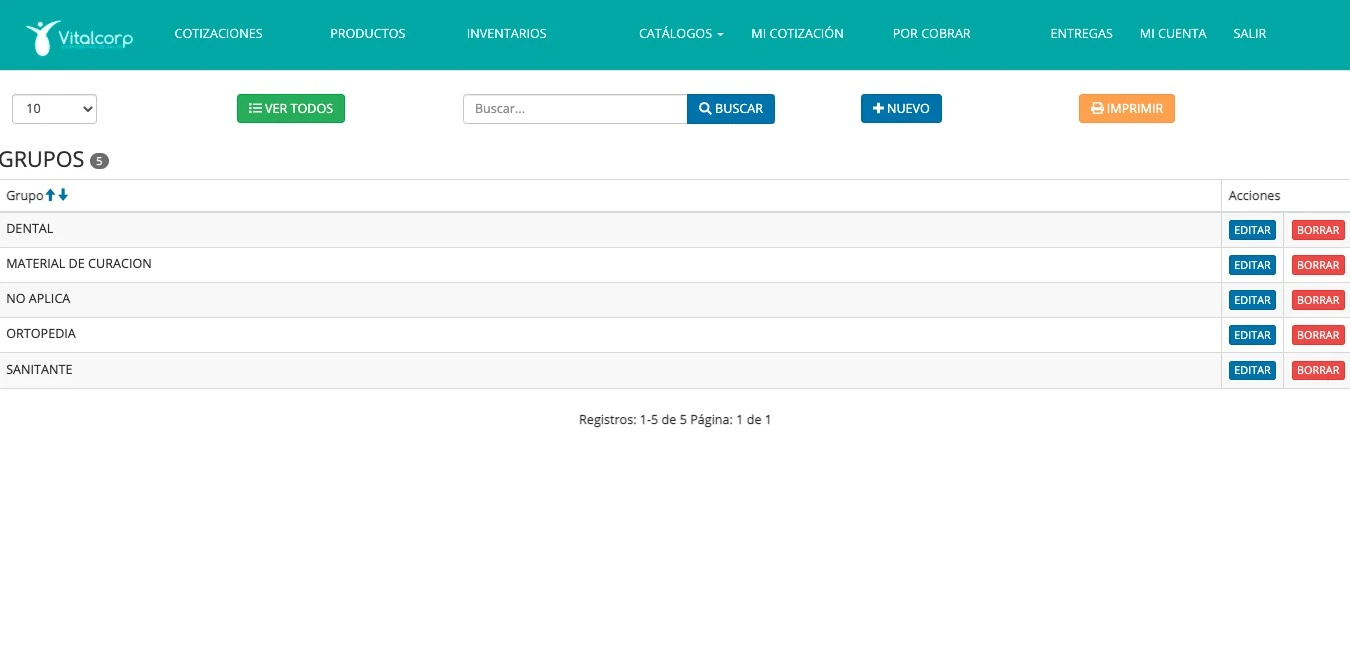Edit the DENTAL group

click(1252, 230)
